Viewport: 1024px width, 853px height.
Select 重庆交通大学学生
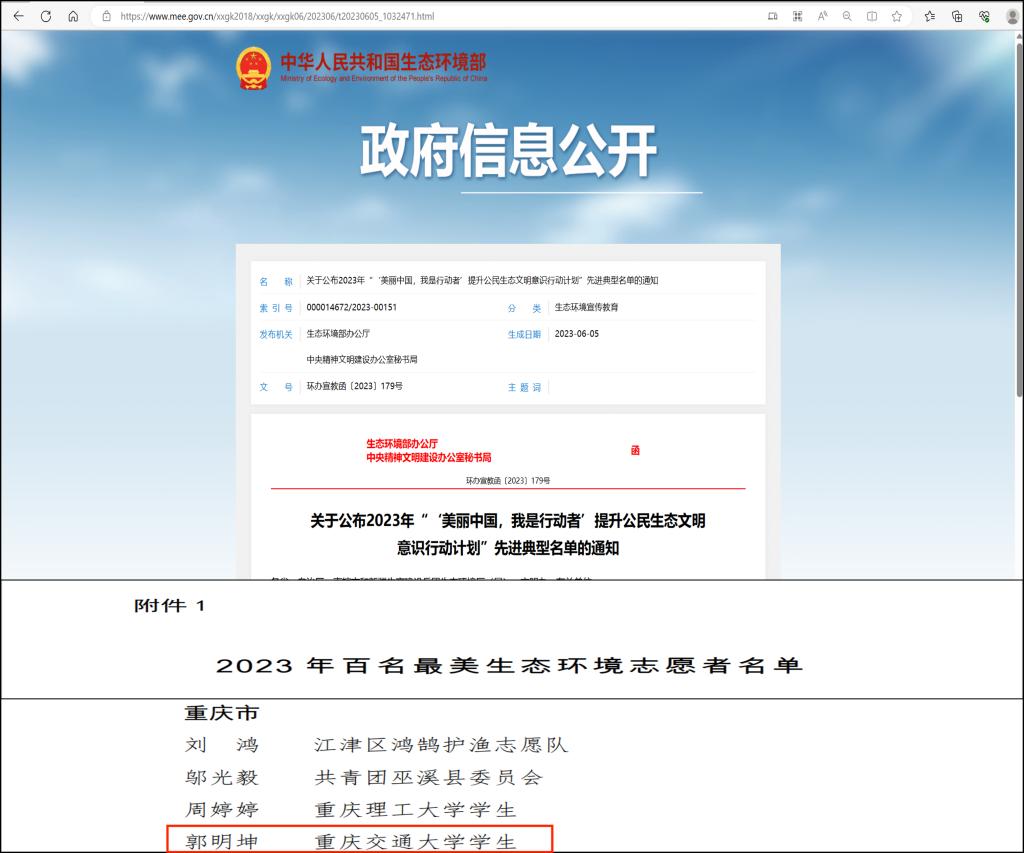click(415, 841)
